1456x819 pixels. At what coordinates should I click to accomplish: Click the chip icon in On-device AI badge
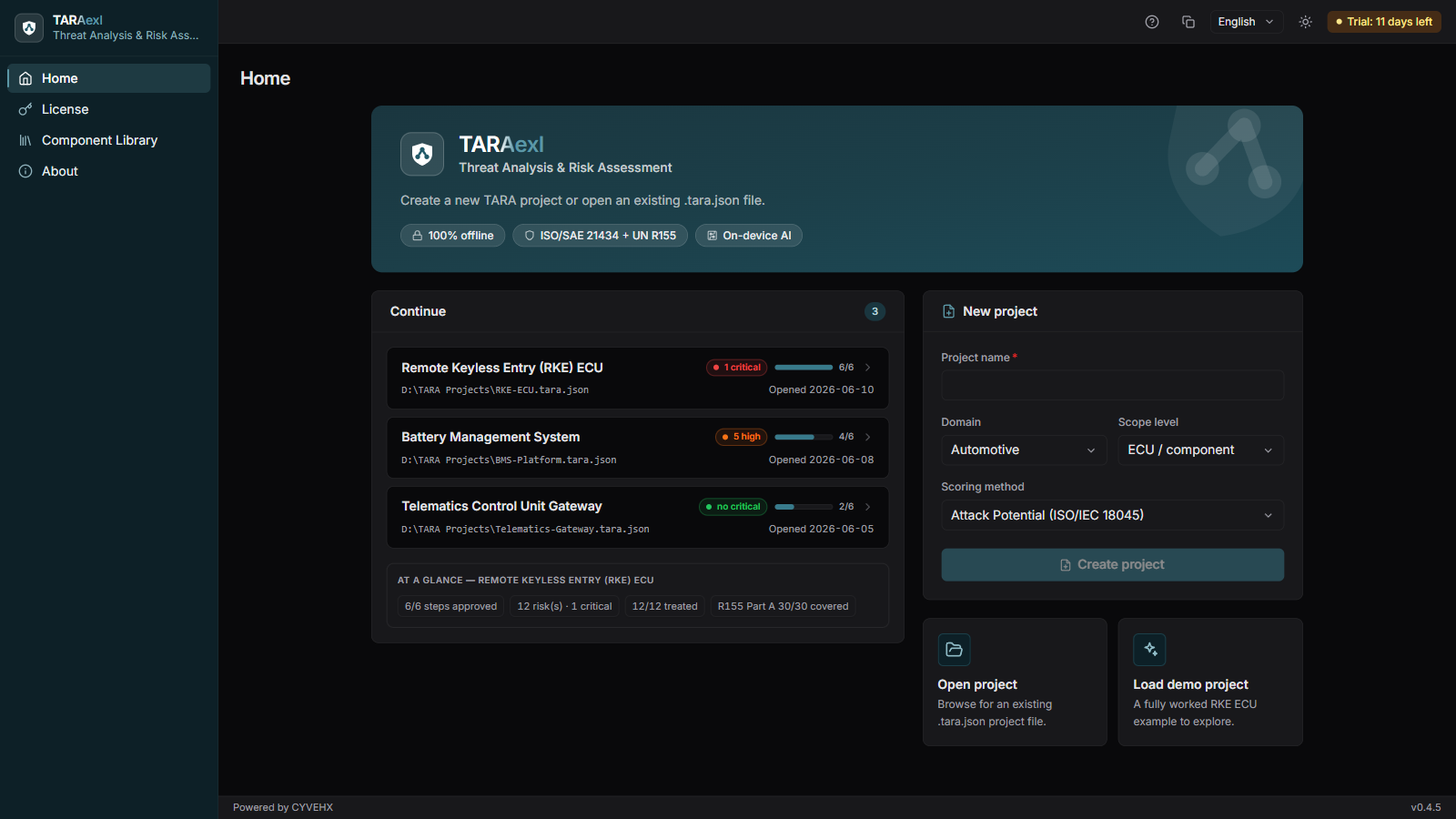click(713, 236)
